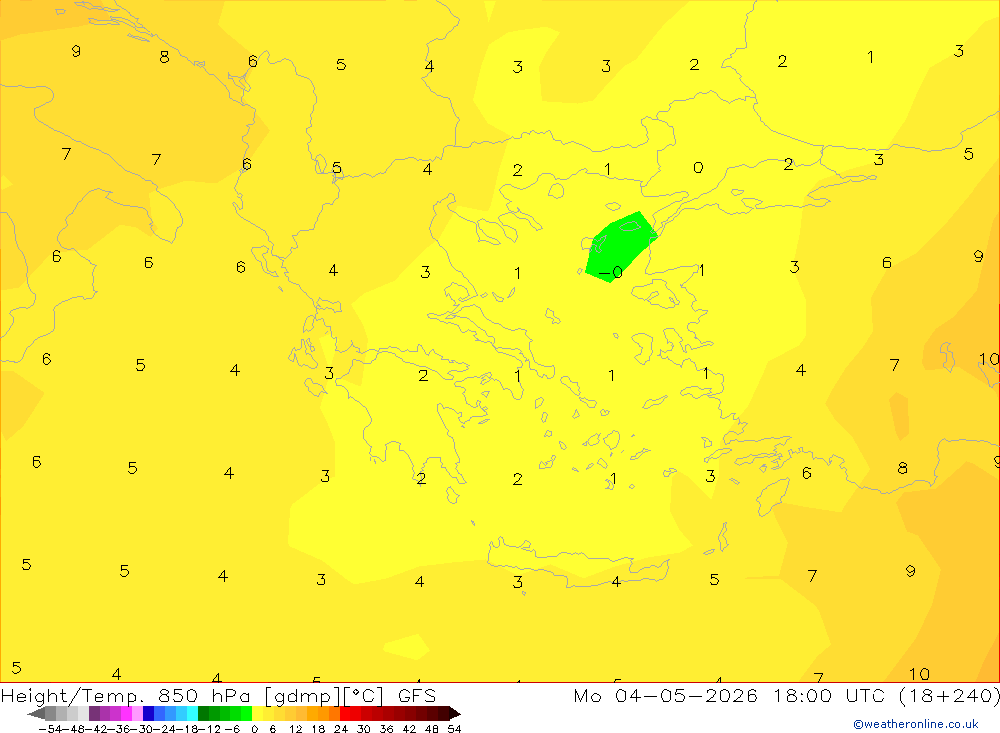Open the weatheronline.co.uk copyright link
This screenshot has width=1000, height=733.
pyautogui.click(x=915, y=724)
